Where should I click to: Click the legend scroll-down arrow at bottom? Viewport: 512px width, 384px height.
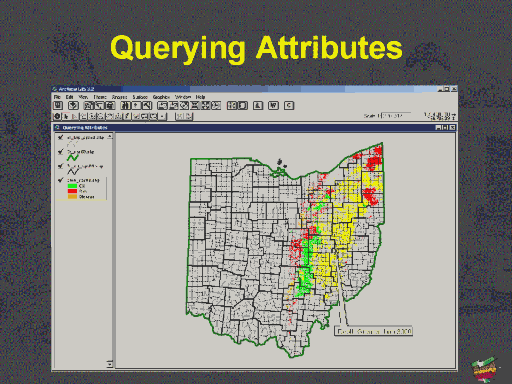tap(110, 365)
